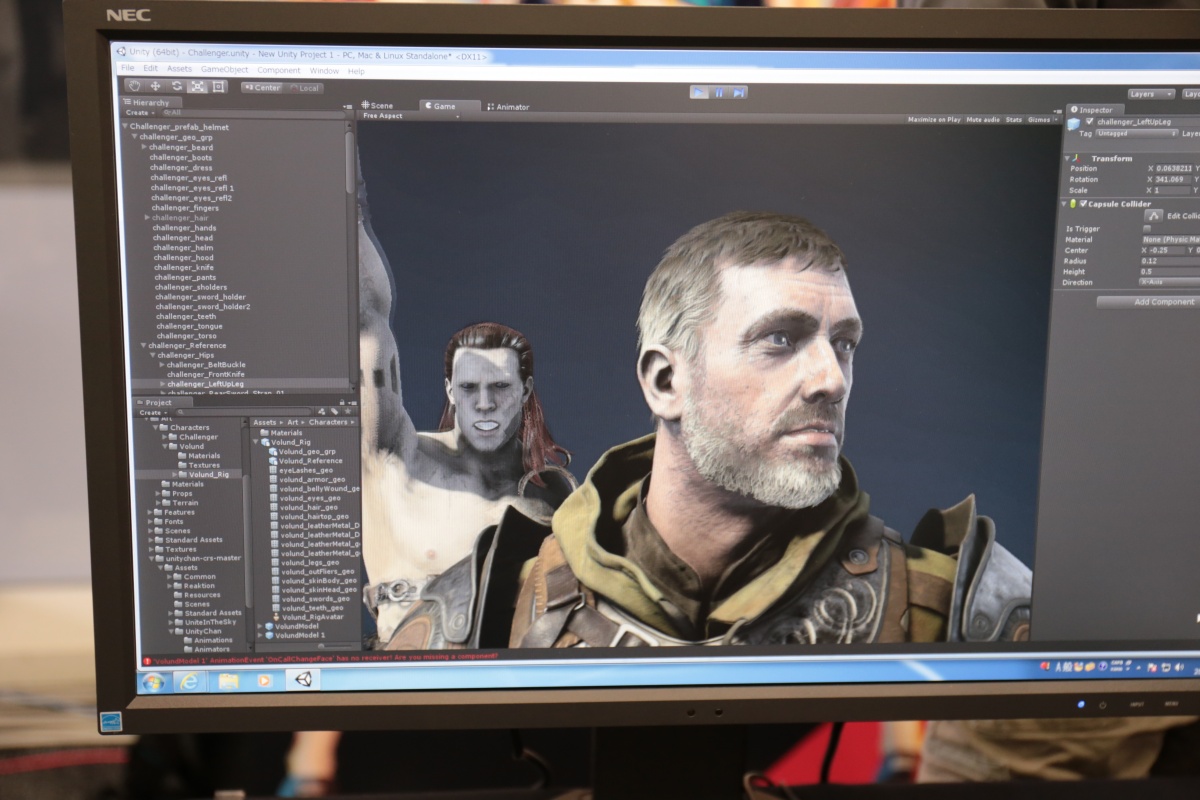Switch to the Animator tab
The height and width of the screenshot is (800, 1200).
point(508,106)
